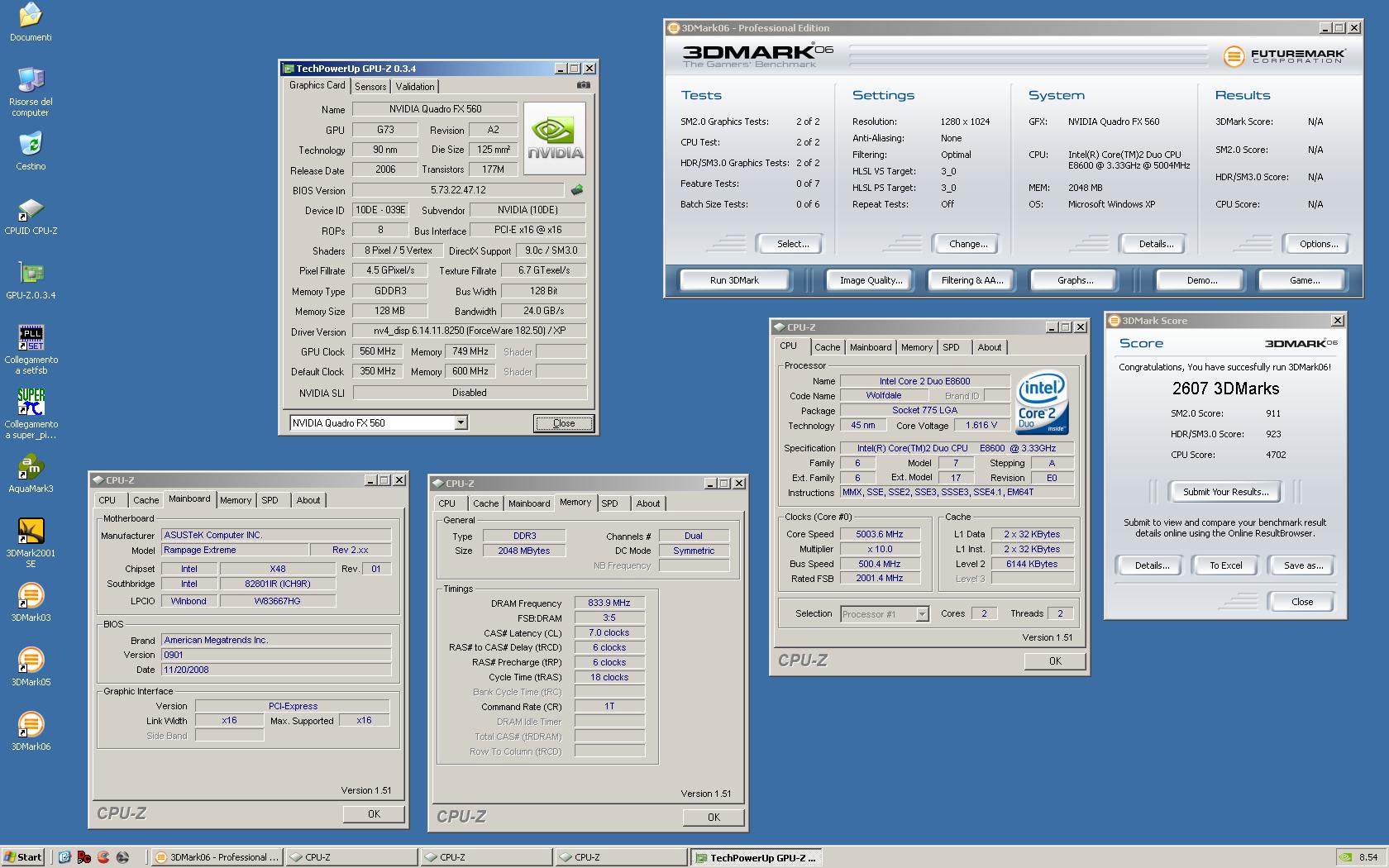Viewport: 1389px width, 868px height.
Task: Open the Memory tab in the CPU-Z Mainboard window
Action: click(x=236, y=500)
